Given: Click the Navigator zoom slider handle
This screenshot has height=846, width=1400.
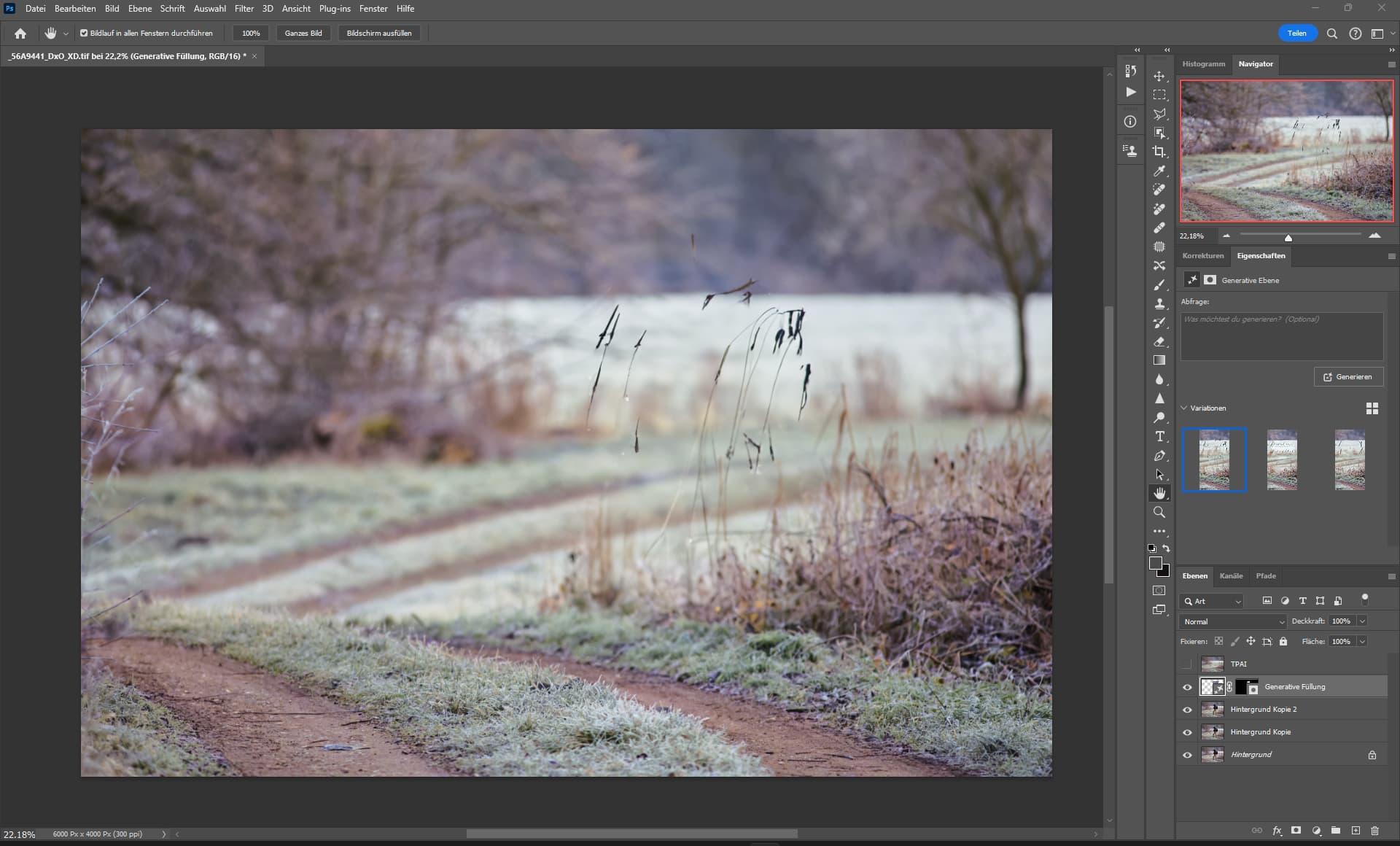Looking at the screenshot, I should point(1288,237).
